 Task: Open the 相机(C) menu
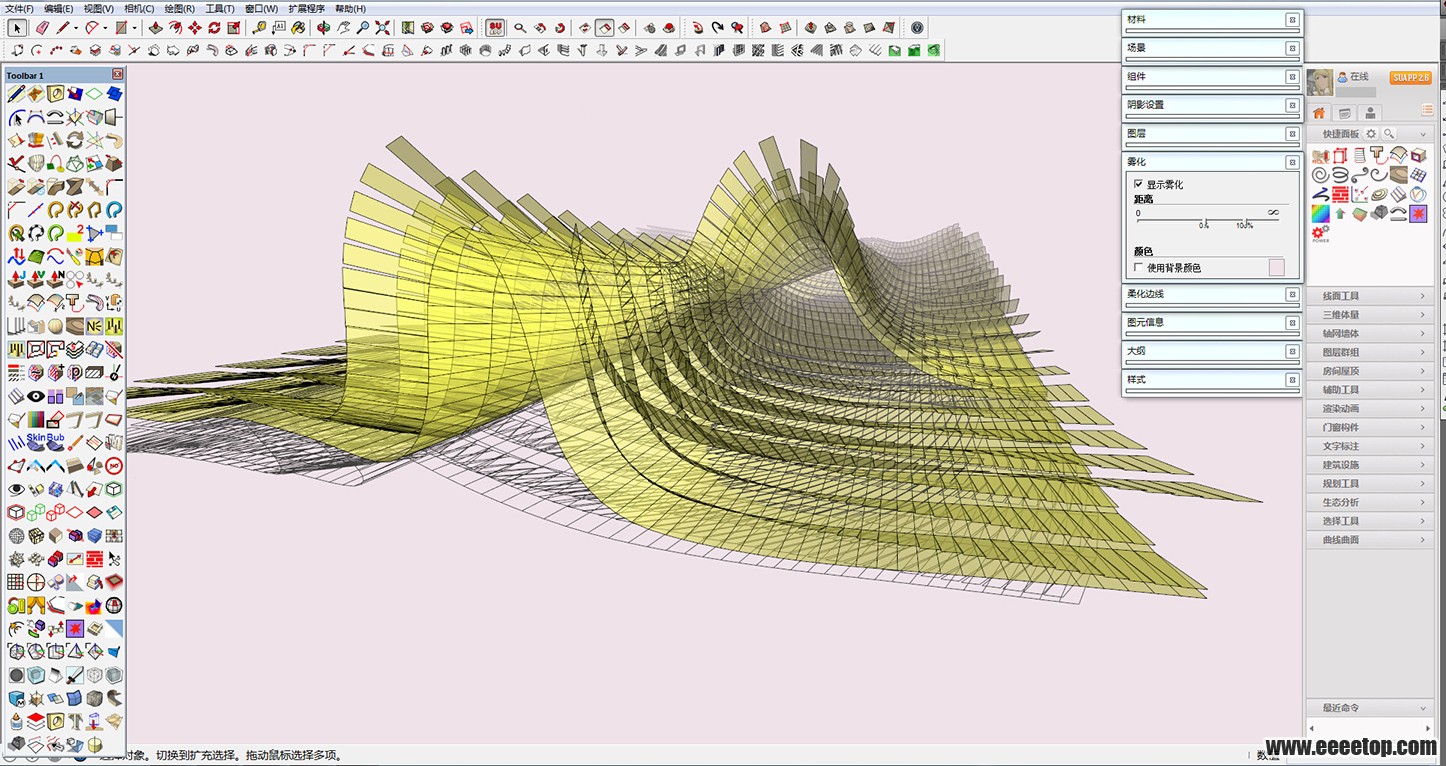click(x=139, y=8)
